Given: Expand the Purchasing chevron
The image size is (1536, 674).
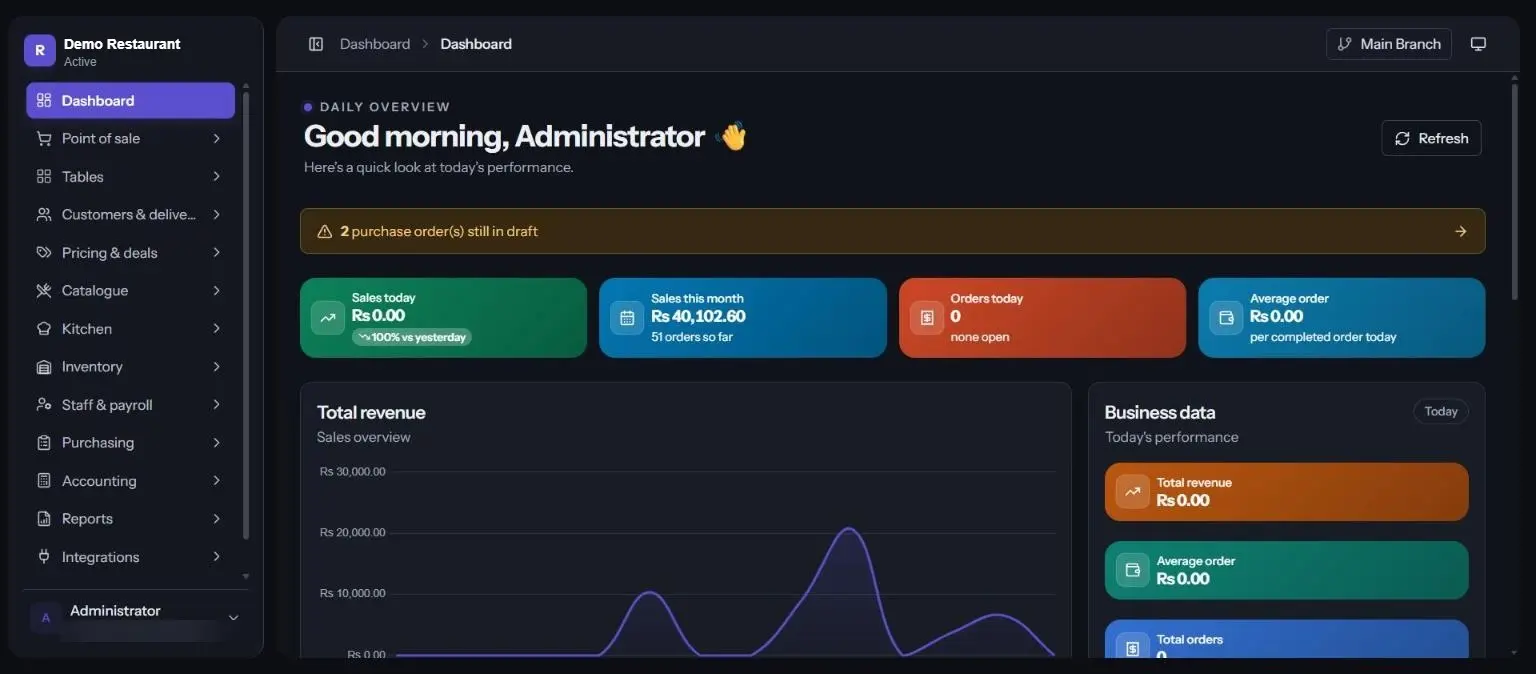Looking at the screenshot, I should [216, 443].
